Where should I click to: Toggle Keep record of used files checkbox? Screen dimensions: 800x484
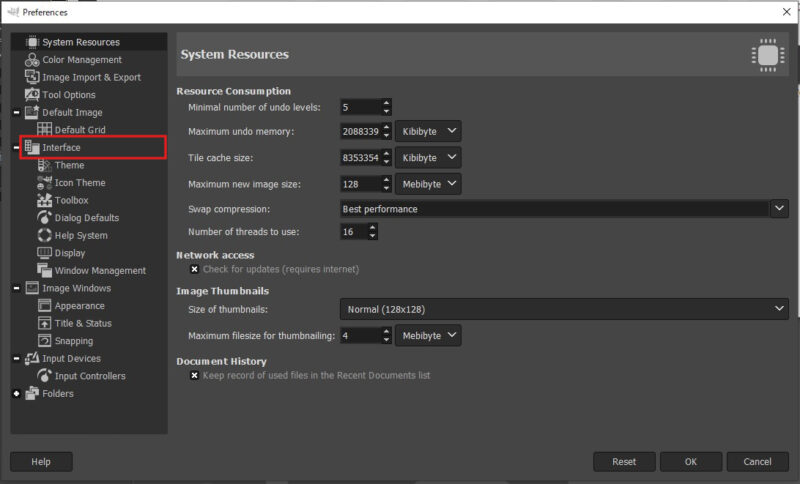coord(194,375)
